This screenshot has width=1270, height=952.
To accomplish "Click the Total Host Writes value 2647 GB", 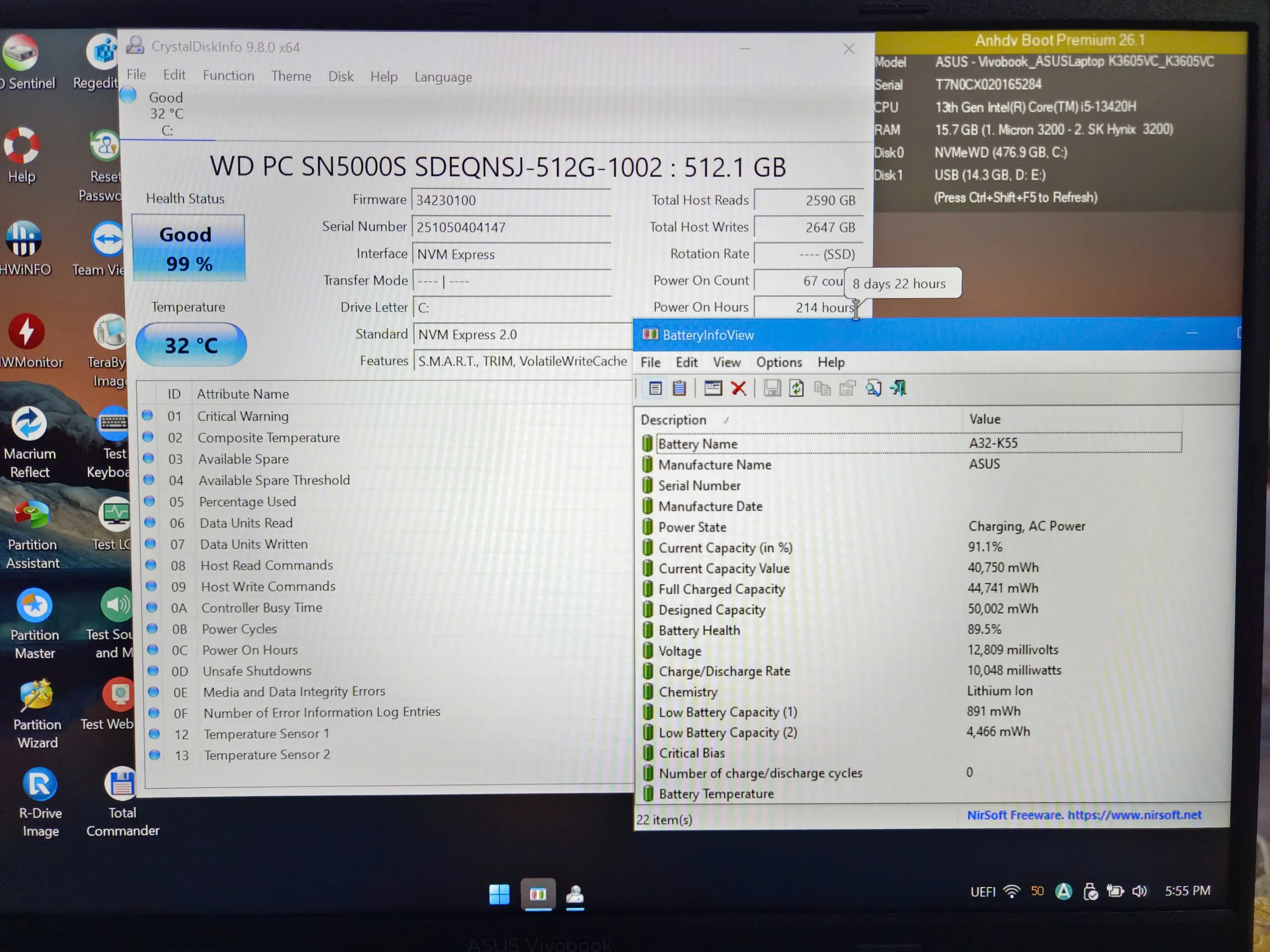I will pos(809,227).
